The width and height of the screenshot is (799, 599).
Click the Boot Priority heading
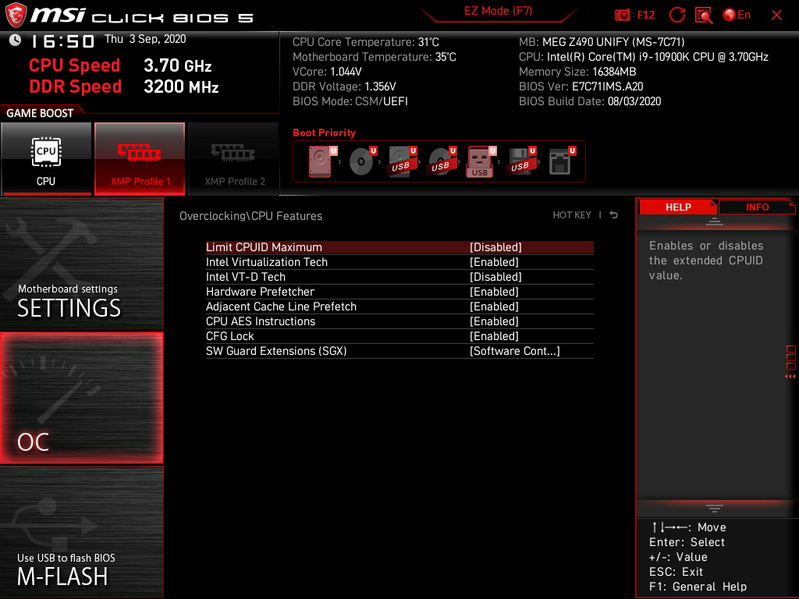(x=324, y=133)
